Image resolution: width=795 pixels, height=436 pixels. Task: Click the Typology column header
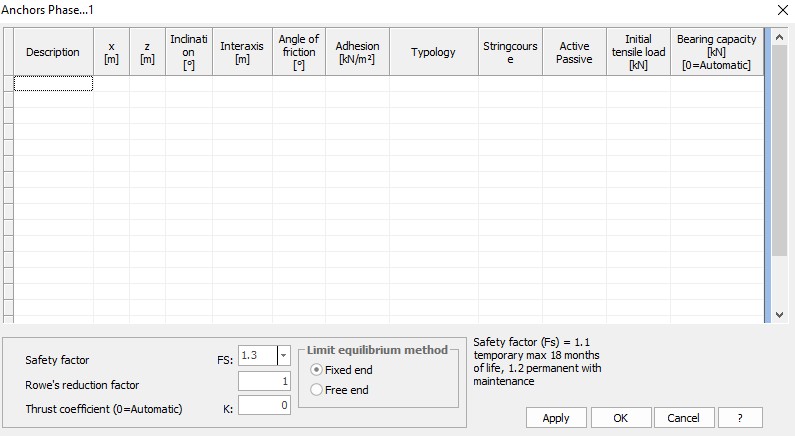pos(433,52)
